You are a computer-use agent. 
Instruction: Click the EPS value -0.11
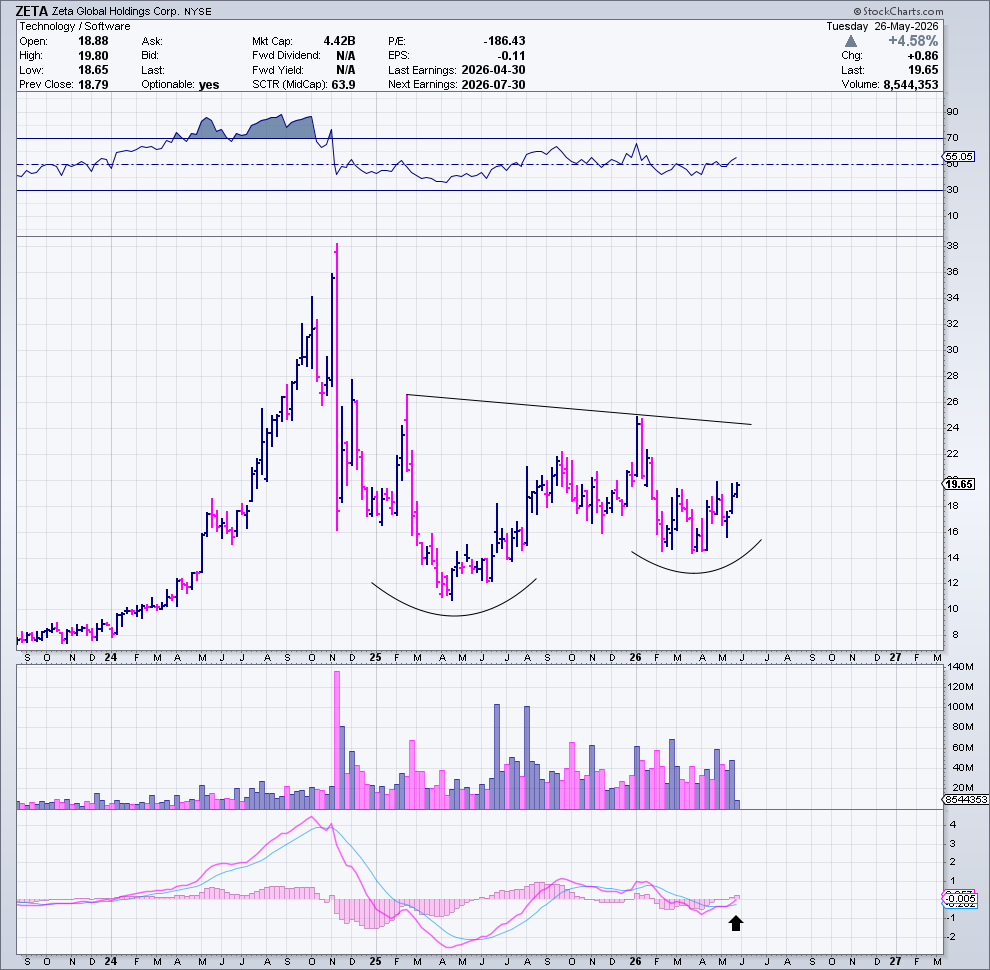click(511, 56)
